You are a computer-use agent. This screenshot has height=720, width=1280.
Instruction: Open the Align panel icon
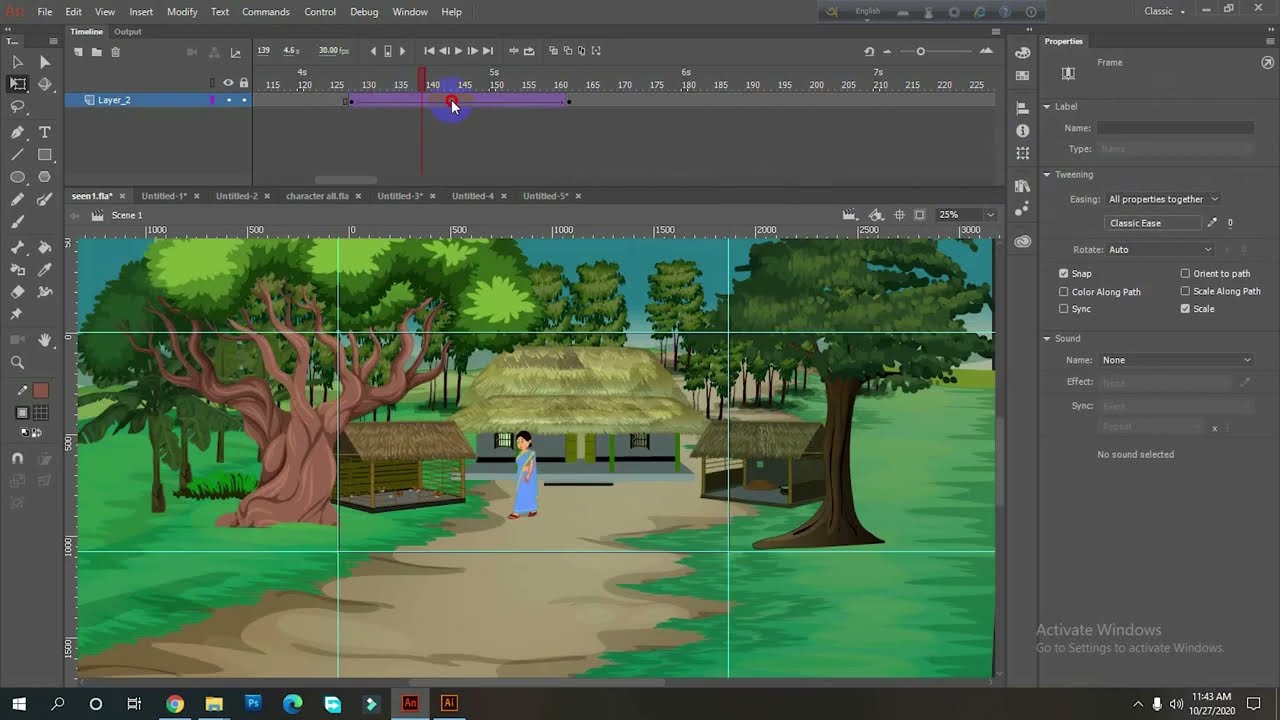coord(1022,108)
